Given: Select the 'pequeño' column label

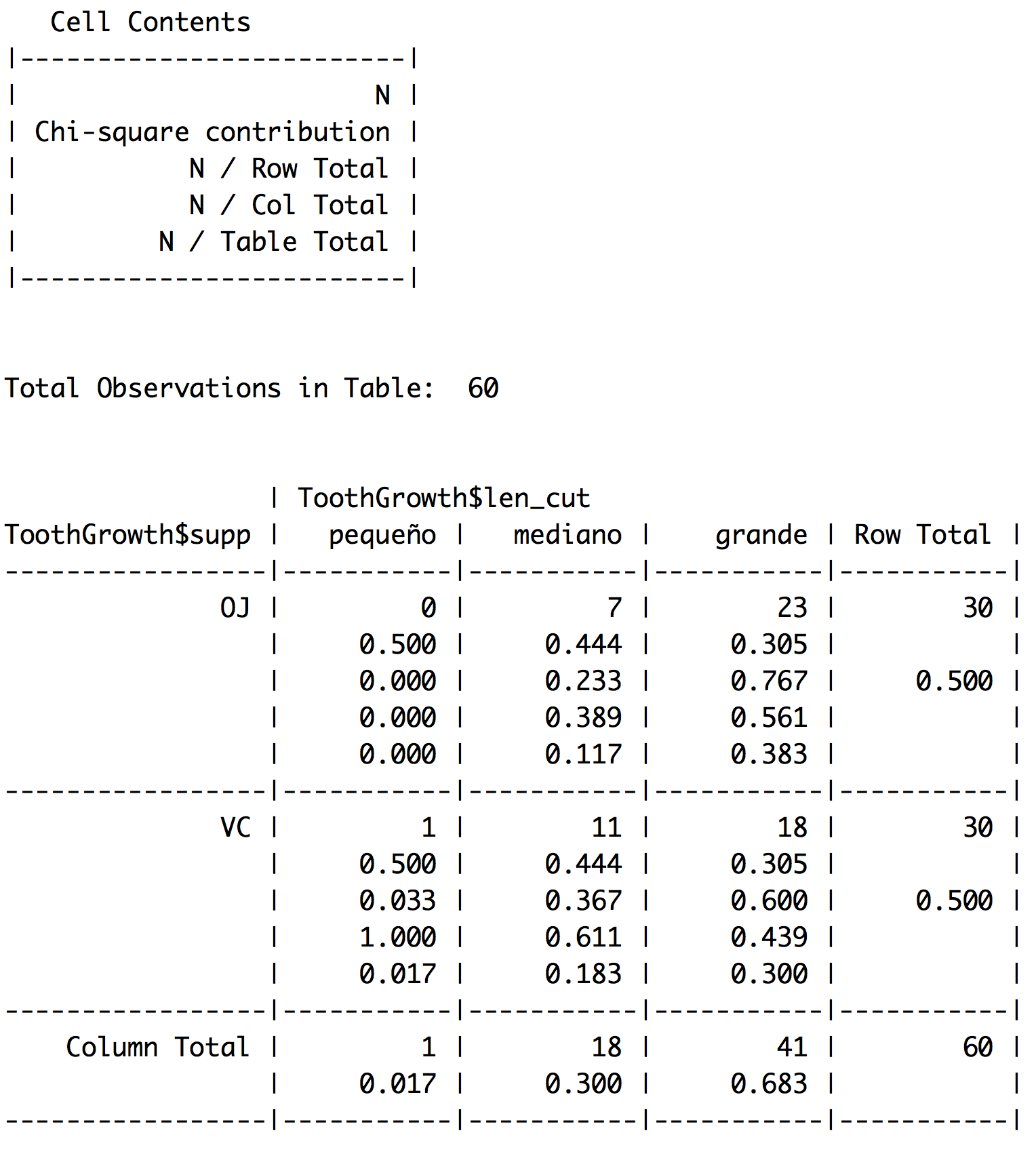Looking at the screenshot, I should 382,535.
